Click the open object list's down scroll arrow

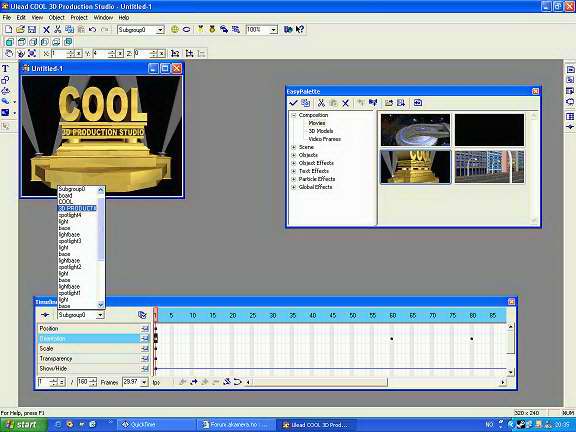click(101, 305)
